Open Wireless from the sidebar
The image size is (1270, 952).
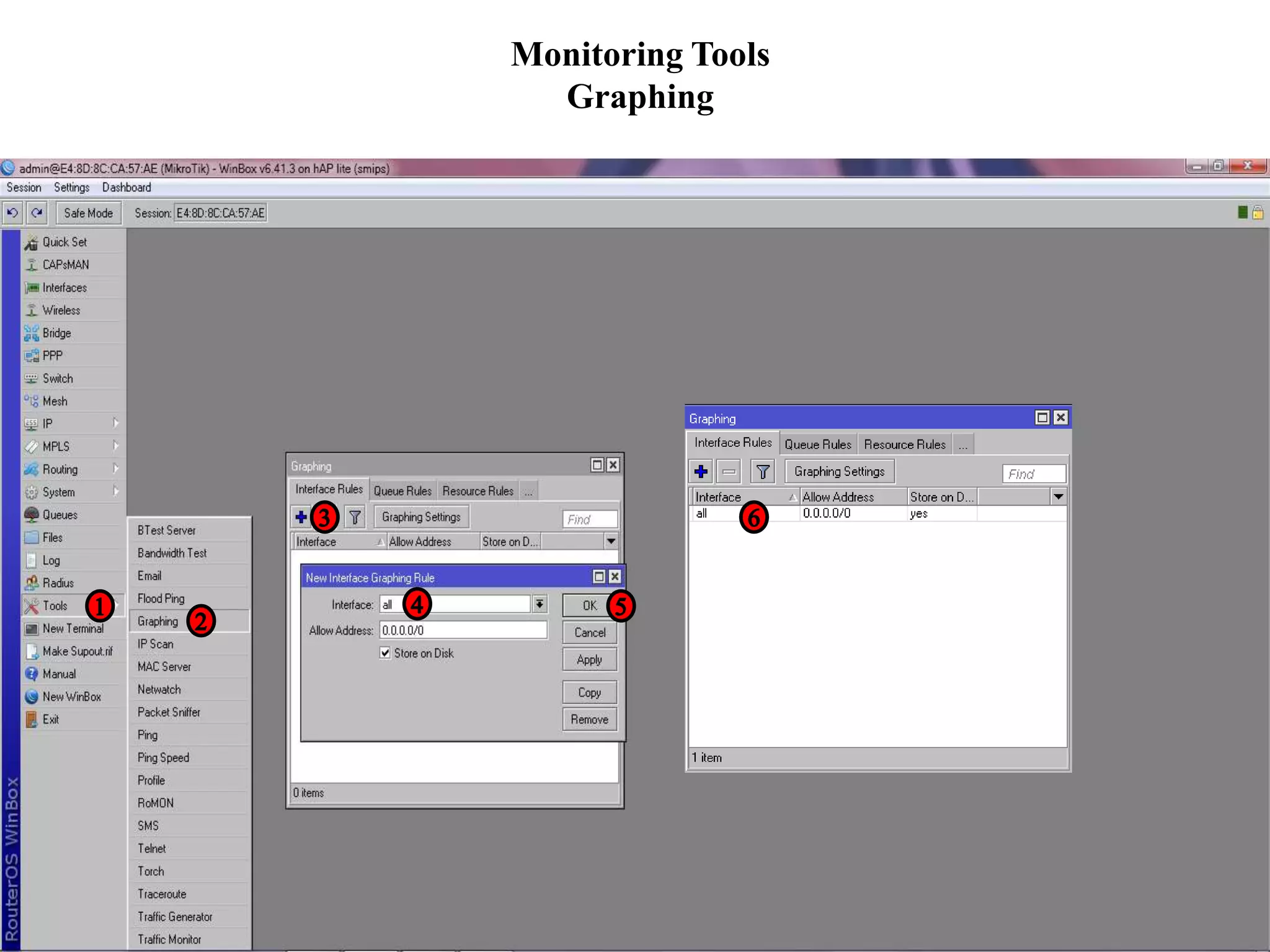pyautogui.click(x=61, y=311)
